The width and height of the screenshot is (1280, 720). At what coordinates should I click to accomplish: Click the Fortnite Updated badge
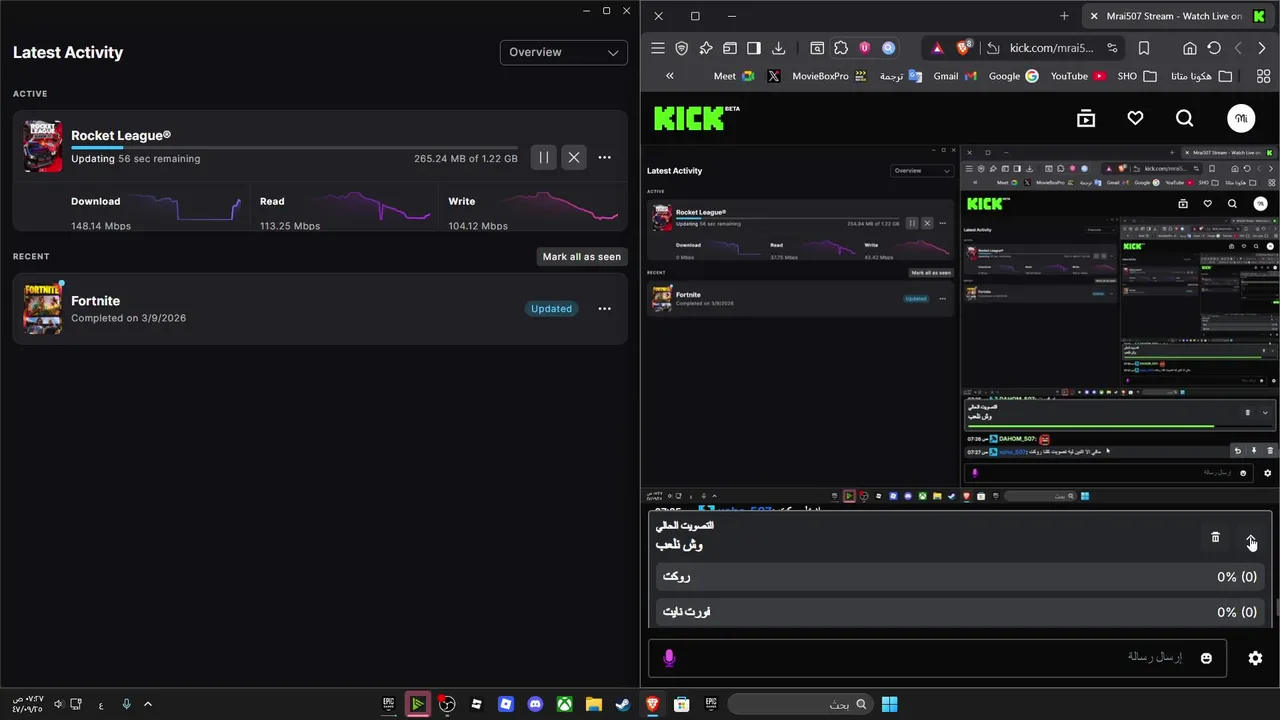click(x=551, y=308)
